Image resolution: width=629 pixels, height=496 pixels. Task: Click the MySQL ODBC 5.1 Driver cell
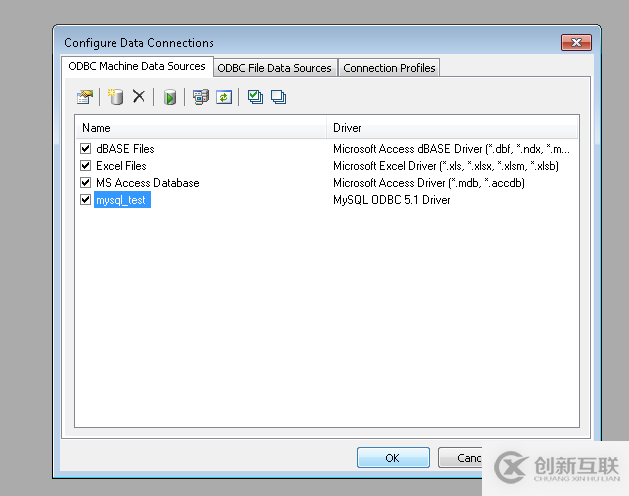[392, 200]
